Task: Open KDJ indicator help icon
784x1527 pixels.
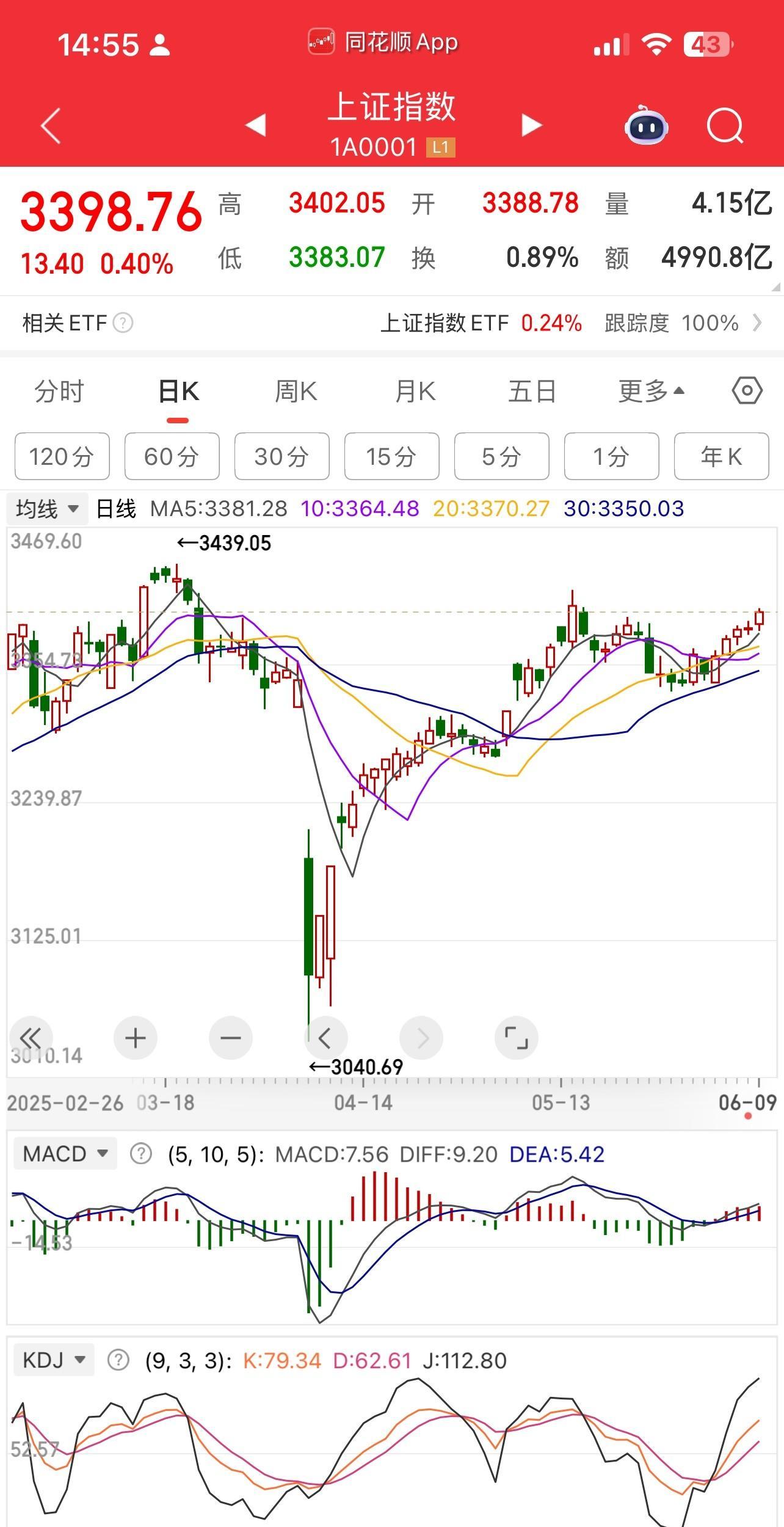Action: (118, 1360)
